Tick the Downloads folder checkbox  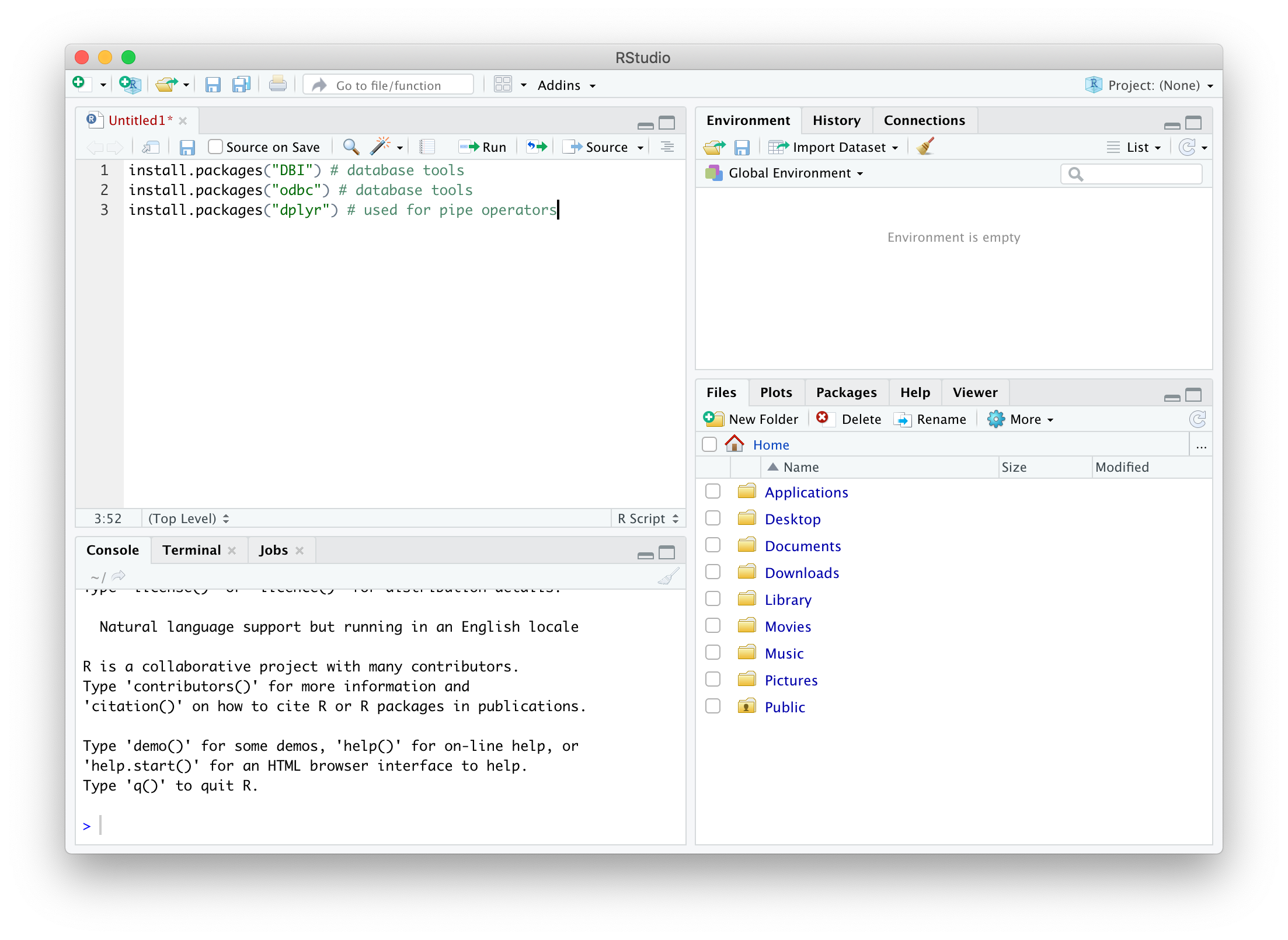712,572
